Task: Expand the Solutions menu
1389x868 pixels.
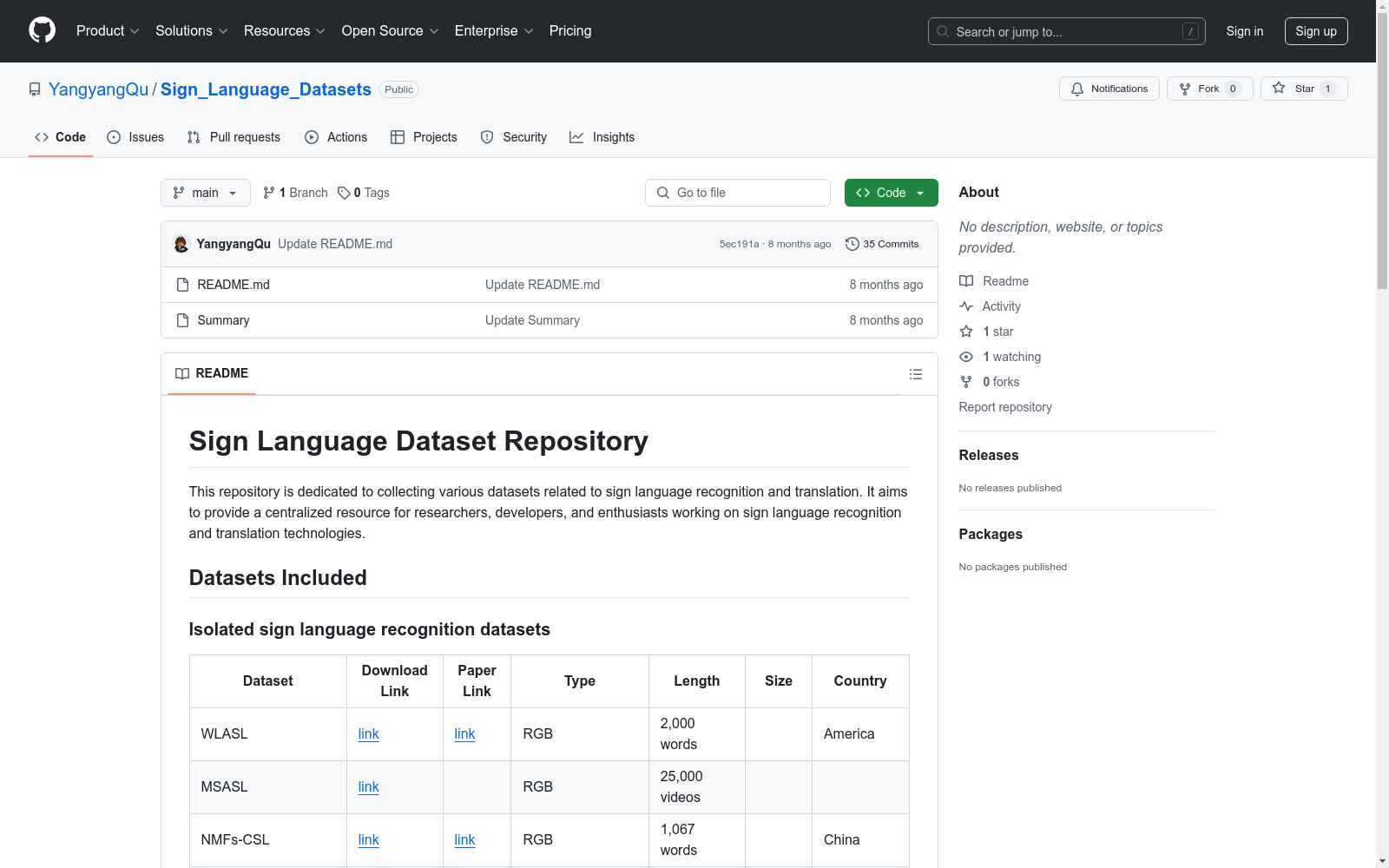Action: point(192,30)
